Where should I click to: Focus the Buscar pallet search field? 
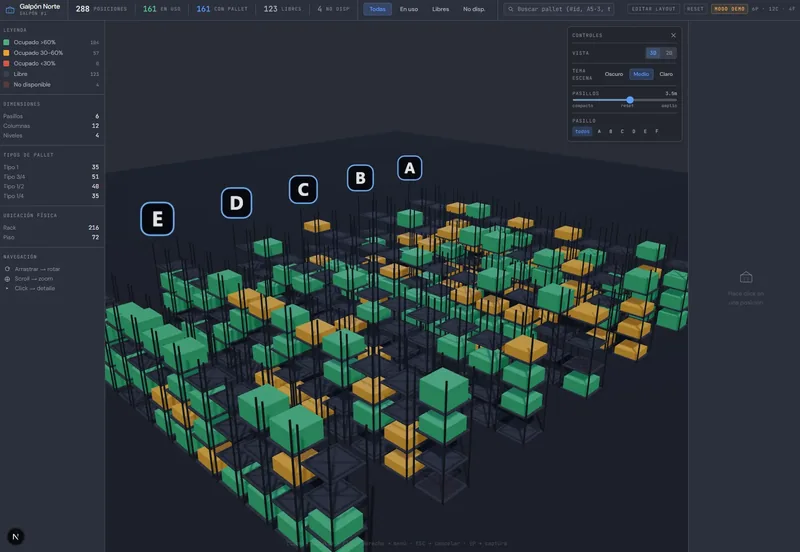pyautogui.click(x=559, y=9)
